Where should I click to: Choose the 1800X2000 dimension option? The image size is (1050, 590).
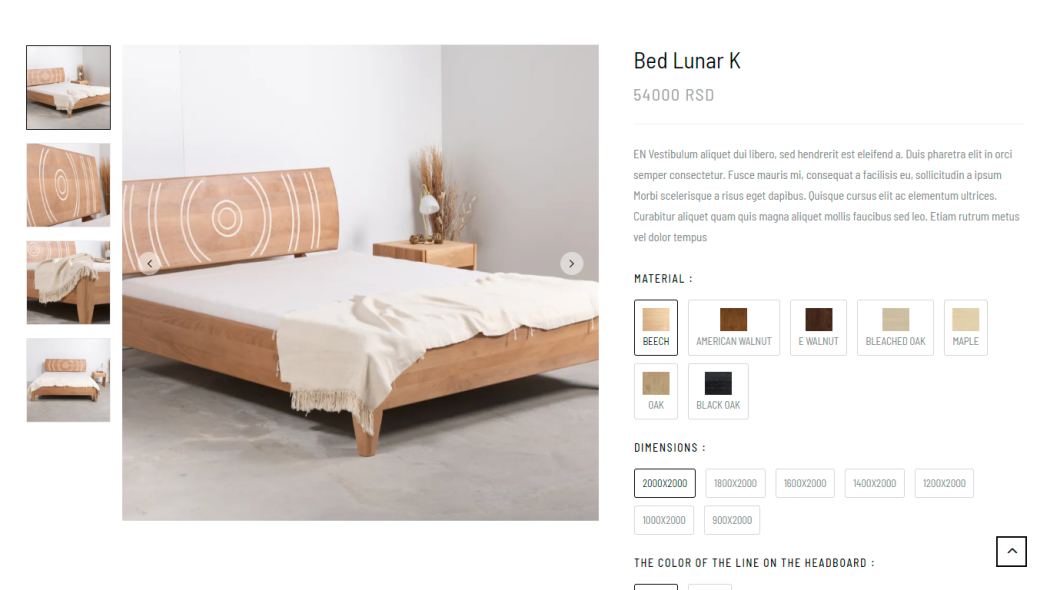(x=735, y=483)
